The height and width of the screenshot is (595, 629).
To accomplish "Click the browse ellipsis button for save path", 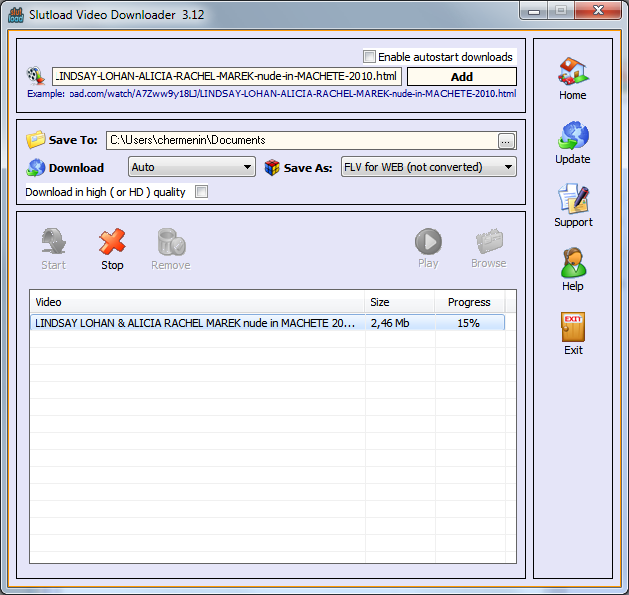I will coord(506,141).
